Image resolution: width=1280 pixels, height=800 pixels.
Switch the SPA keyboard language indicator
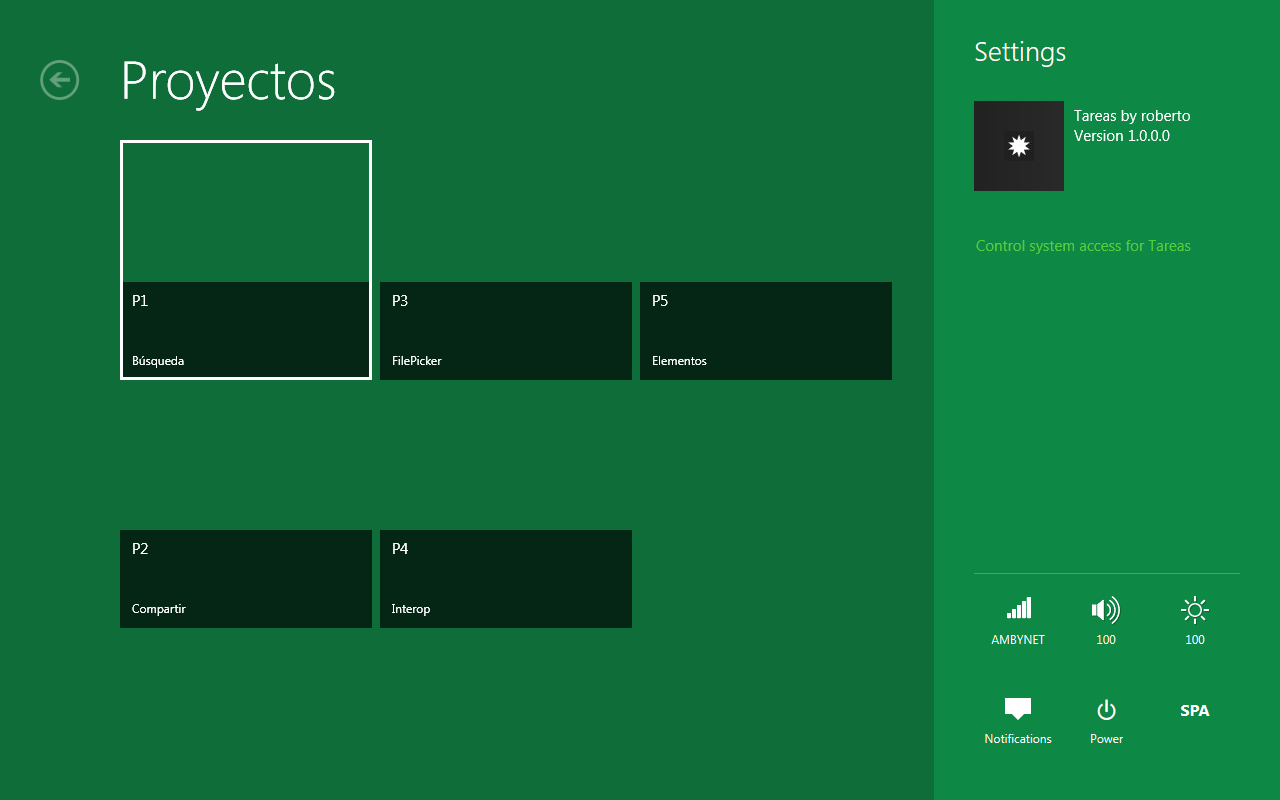click(1194, 711)
